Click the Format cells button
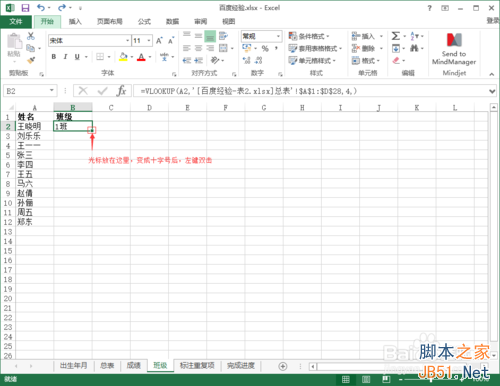This screenshot has width=500, height=386. pos(366,61)
